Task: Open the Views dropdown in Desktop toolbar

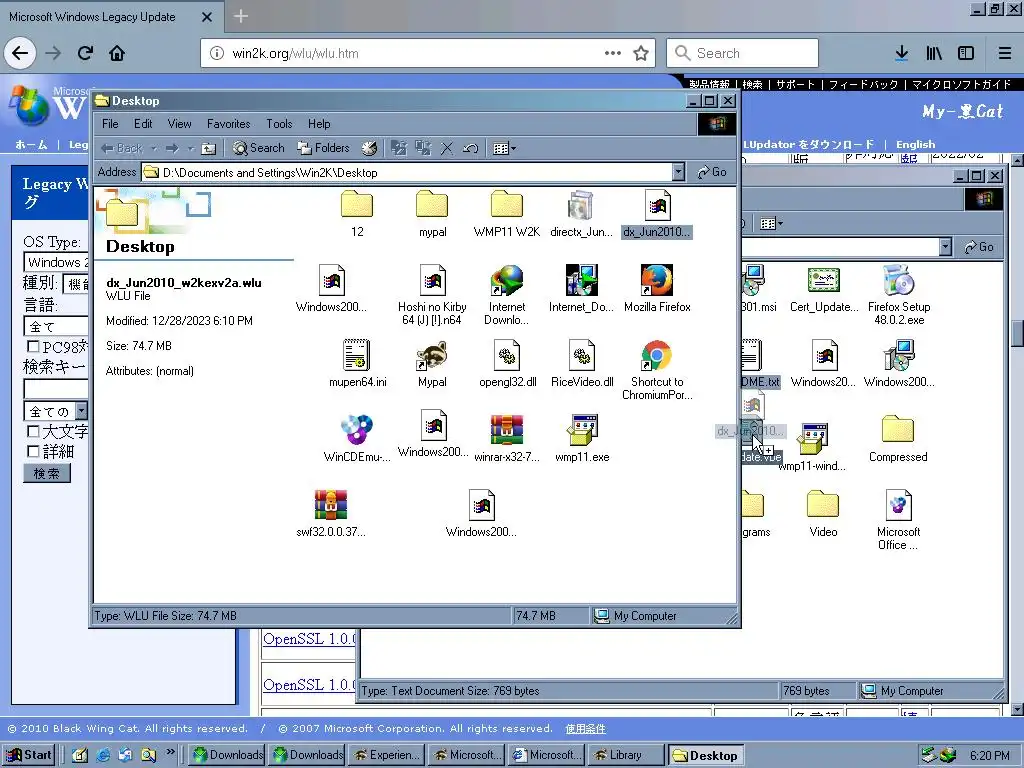Action: (504, 148)
